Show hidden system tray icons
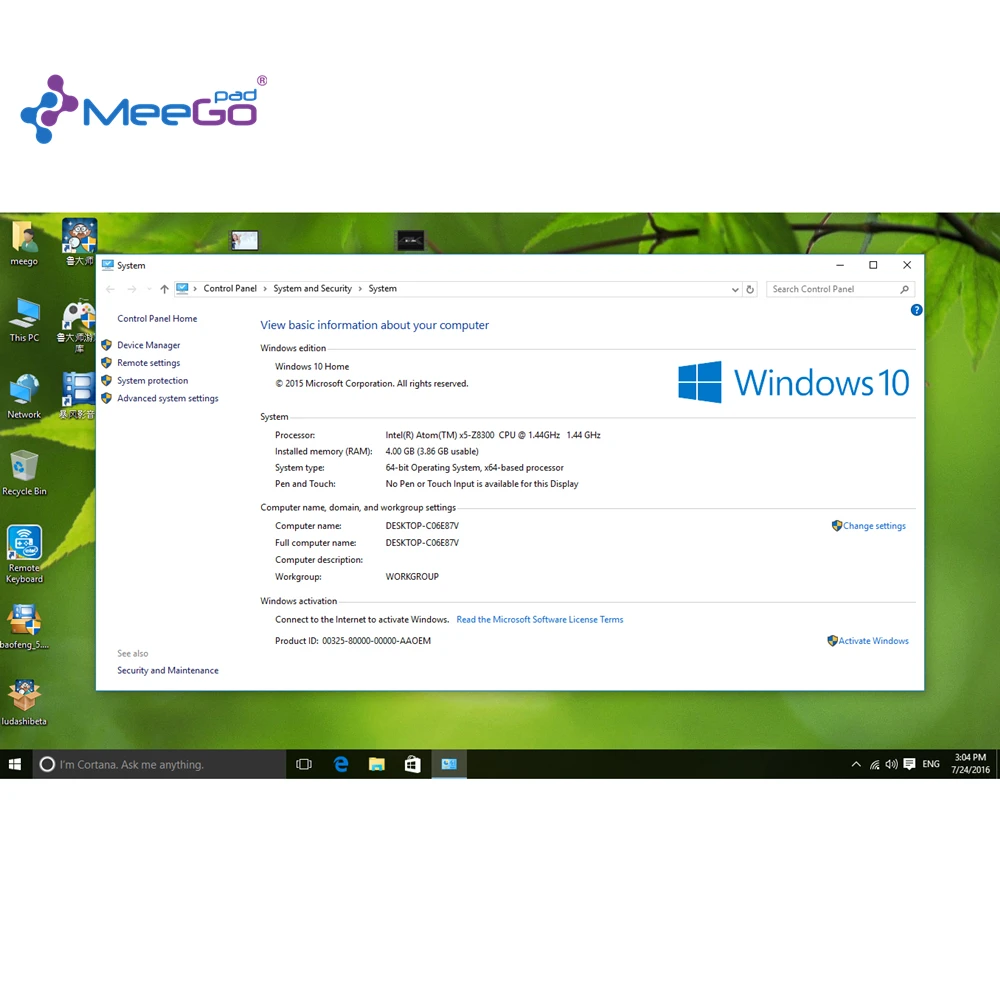Image resolution: width=1000 pixels, height=1000 pixels. pos(856,764)
